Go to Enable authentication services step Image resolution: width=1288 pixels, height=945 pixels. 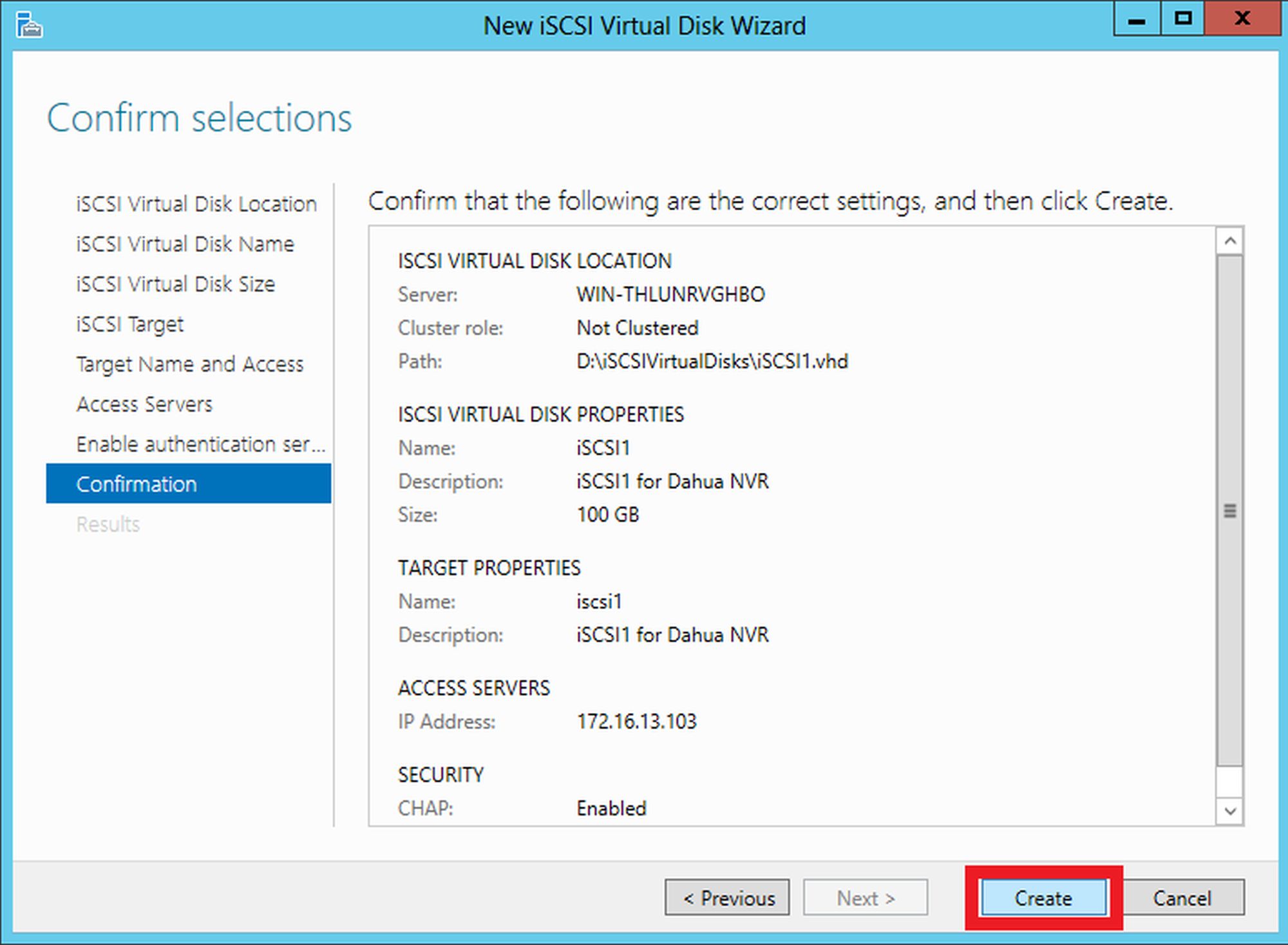pyautogui.click(x=200, y=444)
